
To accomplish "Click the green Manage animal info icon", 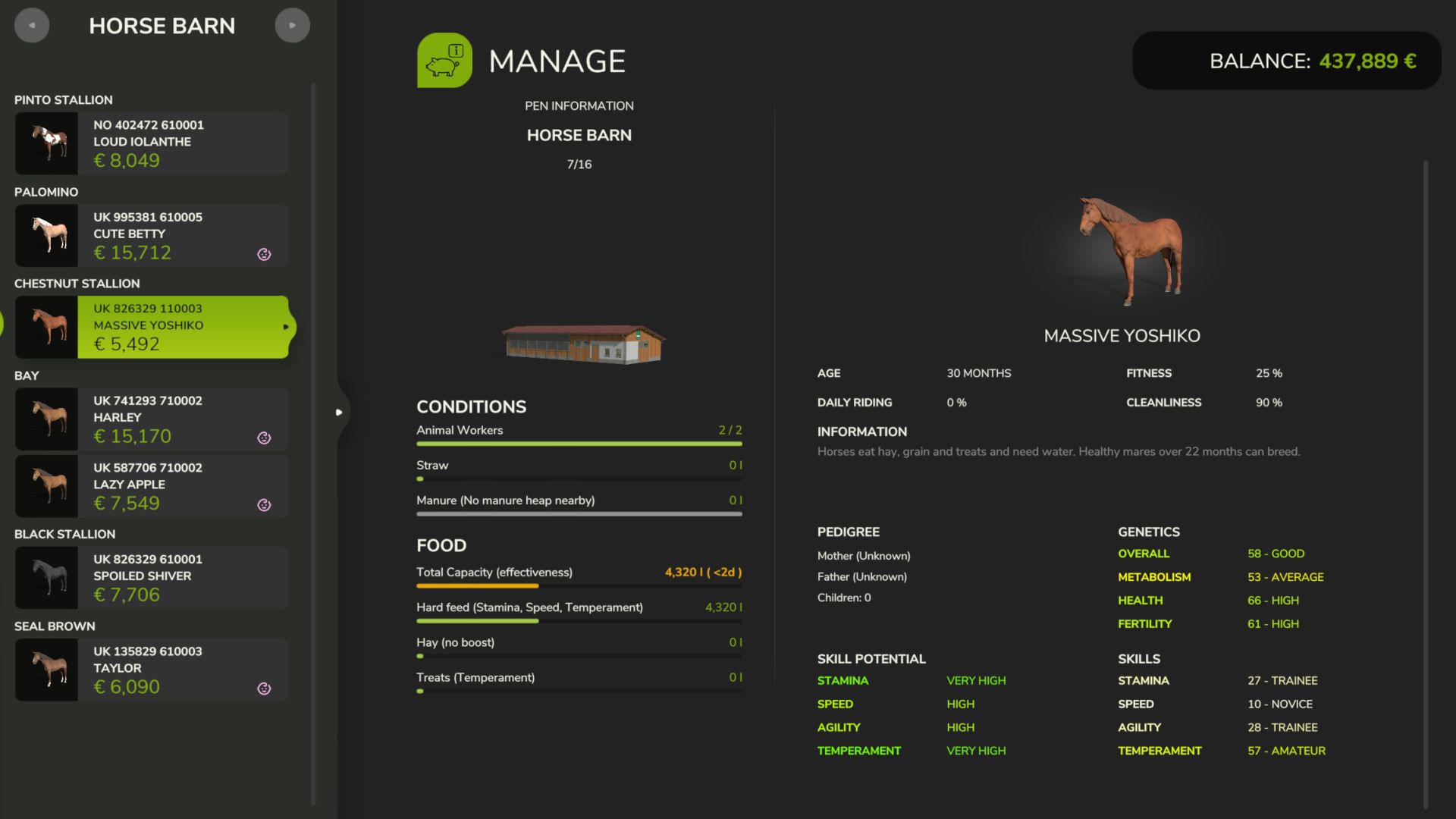I will 444,60.
